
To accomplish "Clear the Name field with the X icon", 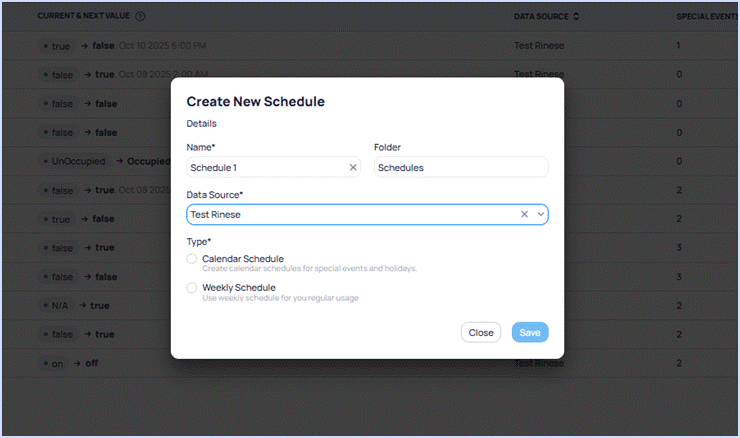I will (x=353, y=168).
